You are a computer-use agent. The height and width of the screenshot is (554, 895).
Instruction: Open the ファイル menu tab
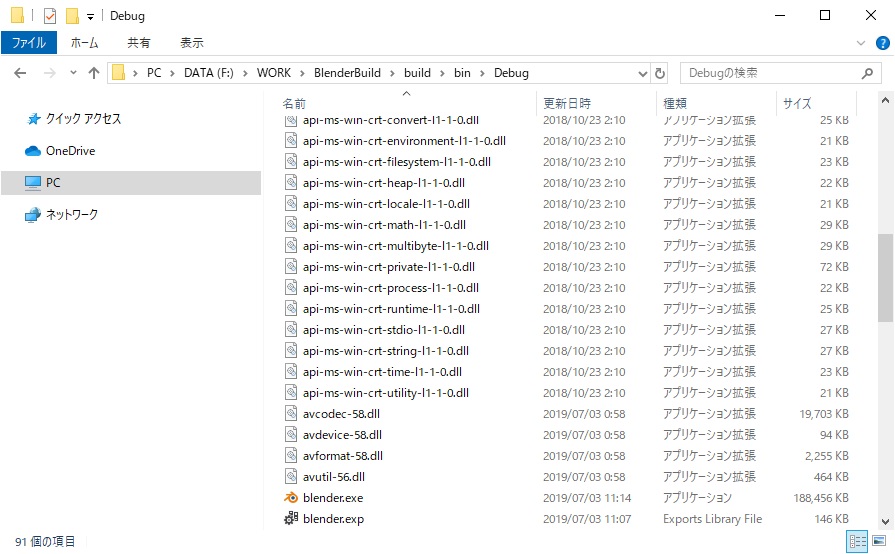coord(29,43)
